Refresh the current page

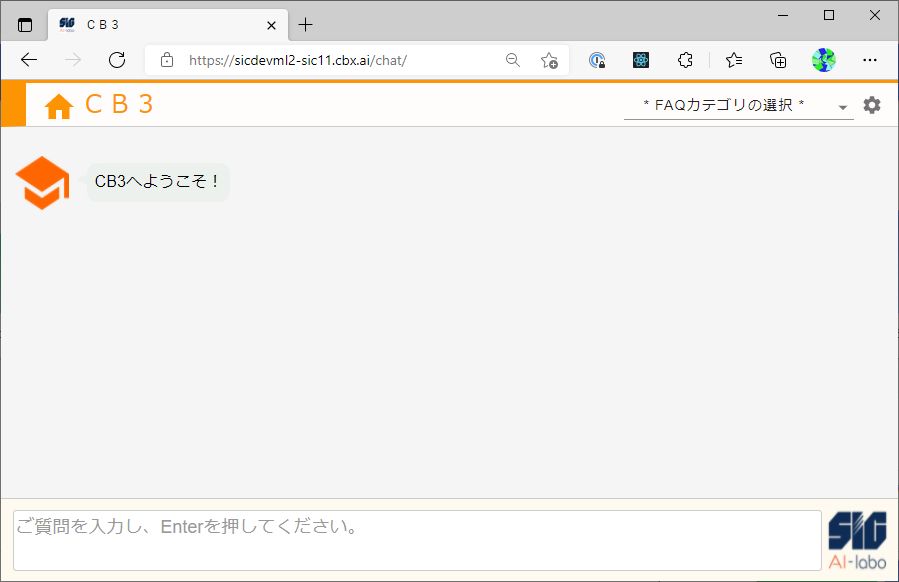(117, 60)
